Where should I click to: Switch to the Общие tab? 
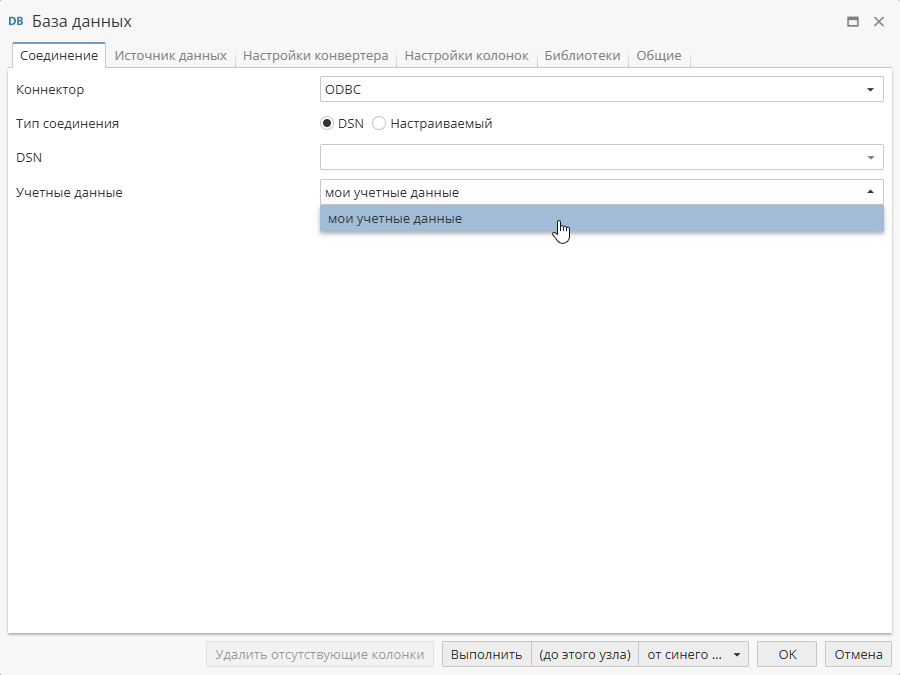click(x=659, y=56)
